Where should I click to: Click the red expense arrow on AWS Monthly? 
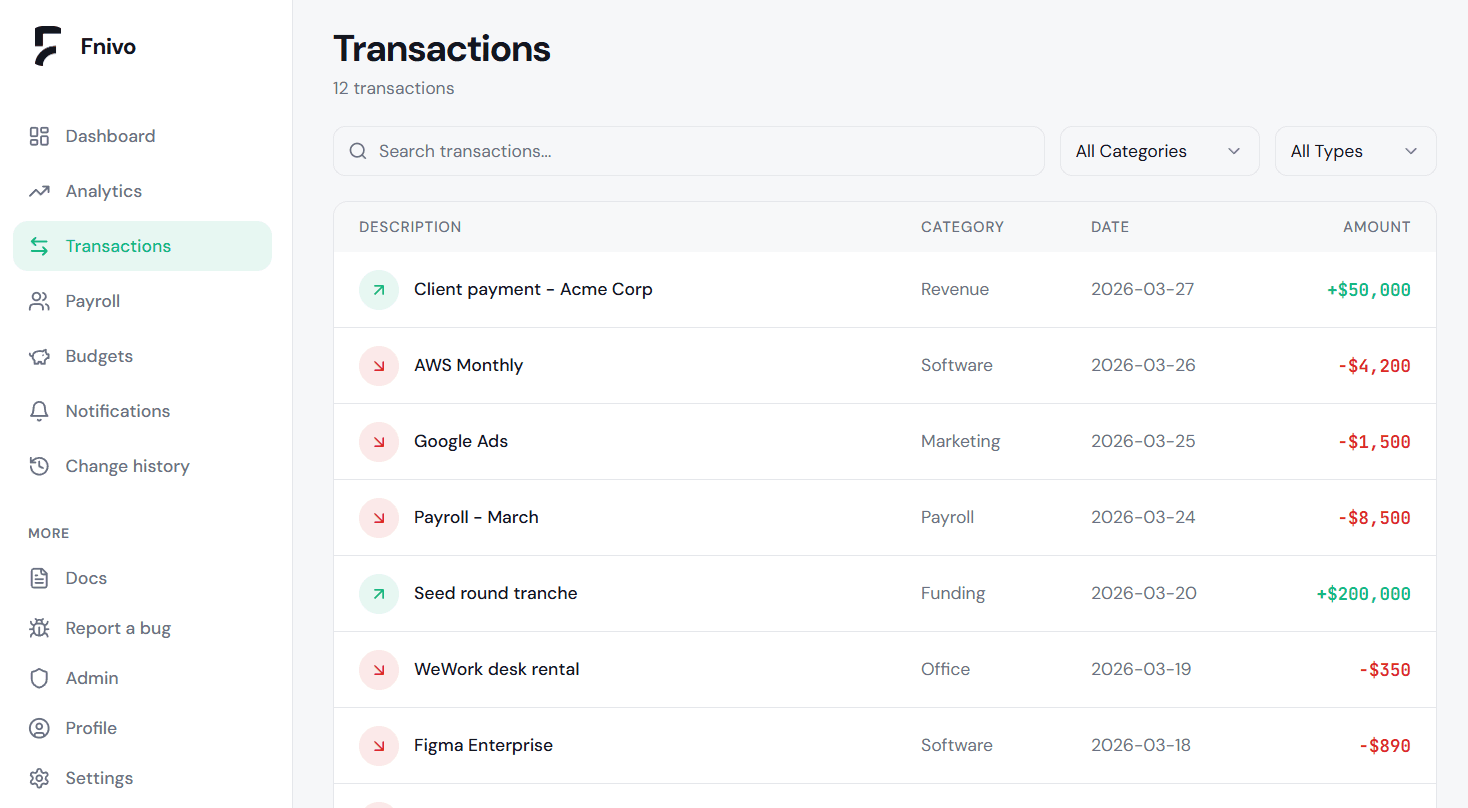click(x=378, y=365)
